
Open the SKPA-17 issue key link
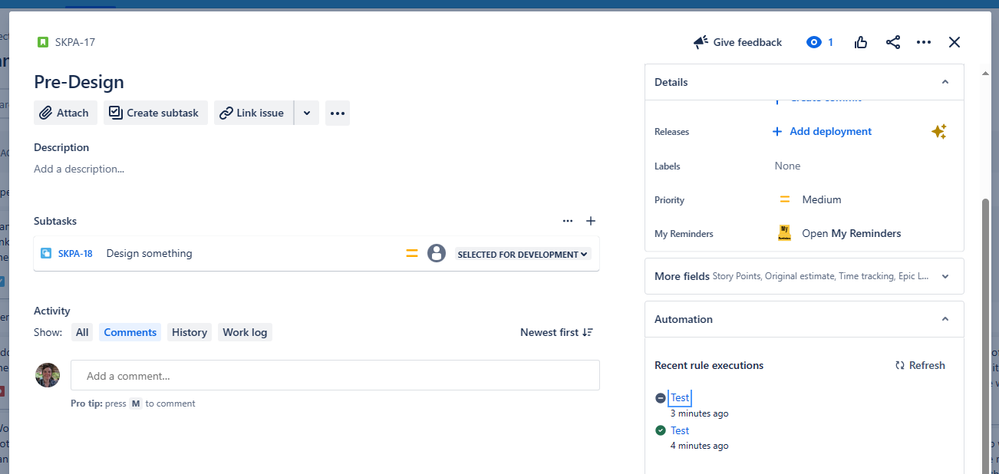coord(75,43)
